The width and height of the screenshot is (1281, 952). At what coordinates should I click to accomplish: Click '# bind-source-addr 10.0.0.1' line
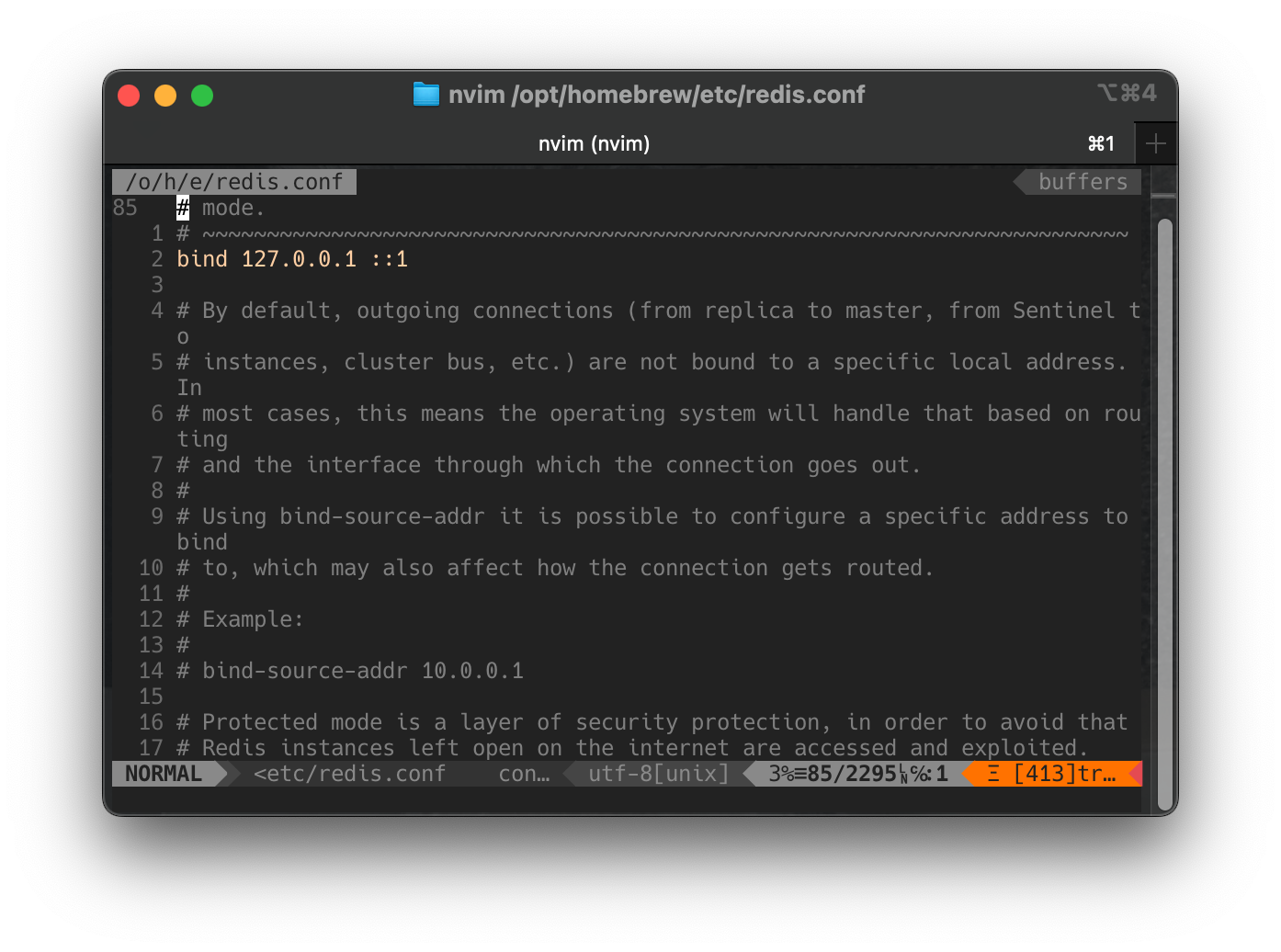point(350,671)
